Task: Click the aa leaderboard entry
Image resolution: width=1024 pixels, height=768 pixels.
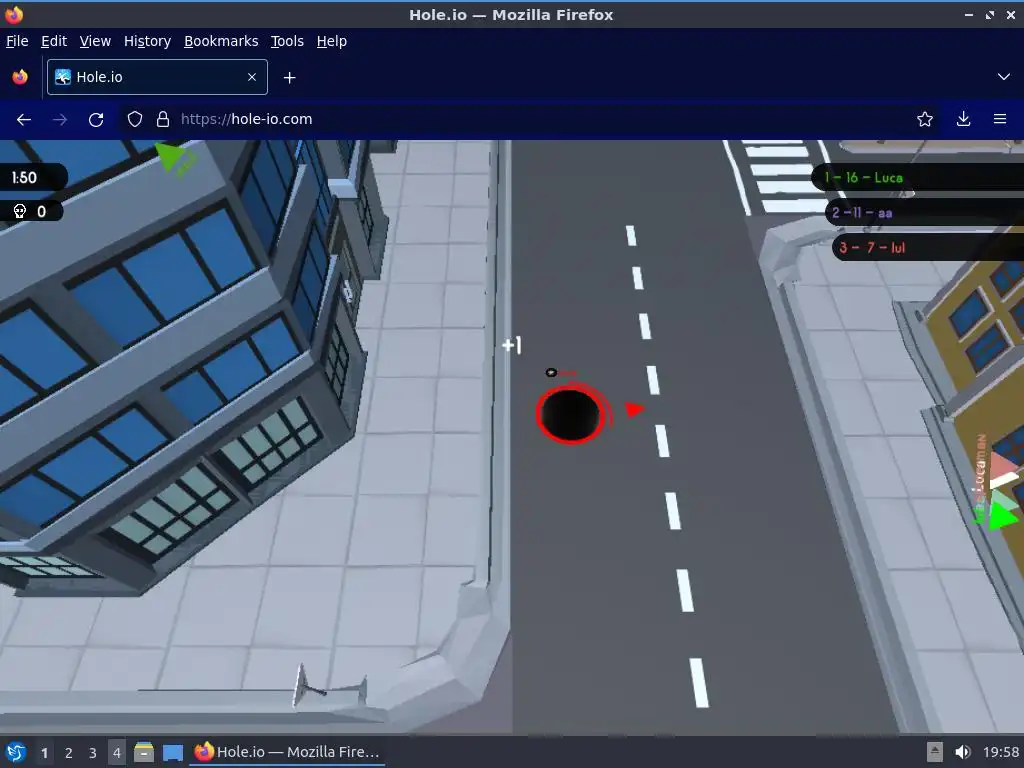Action: [923, 212]
